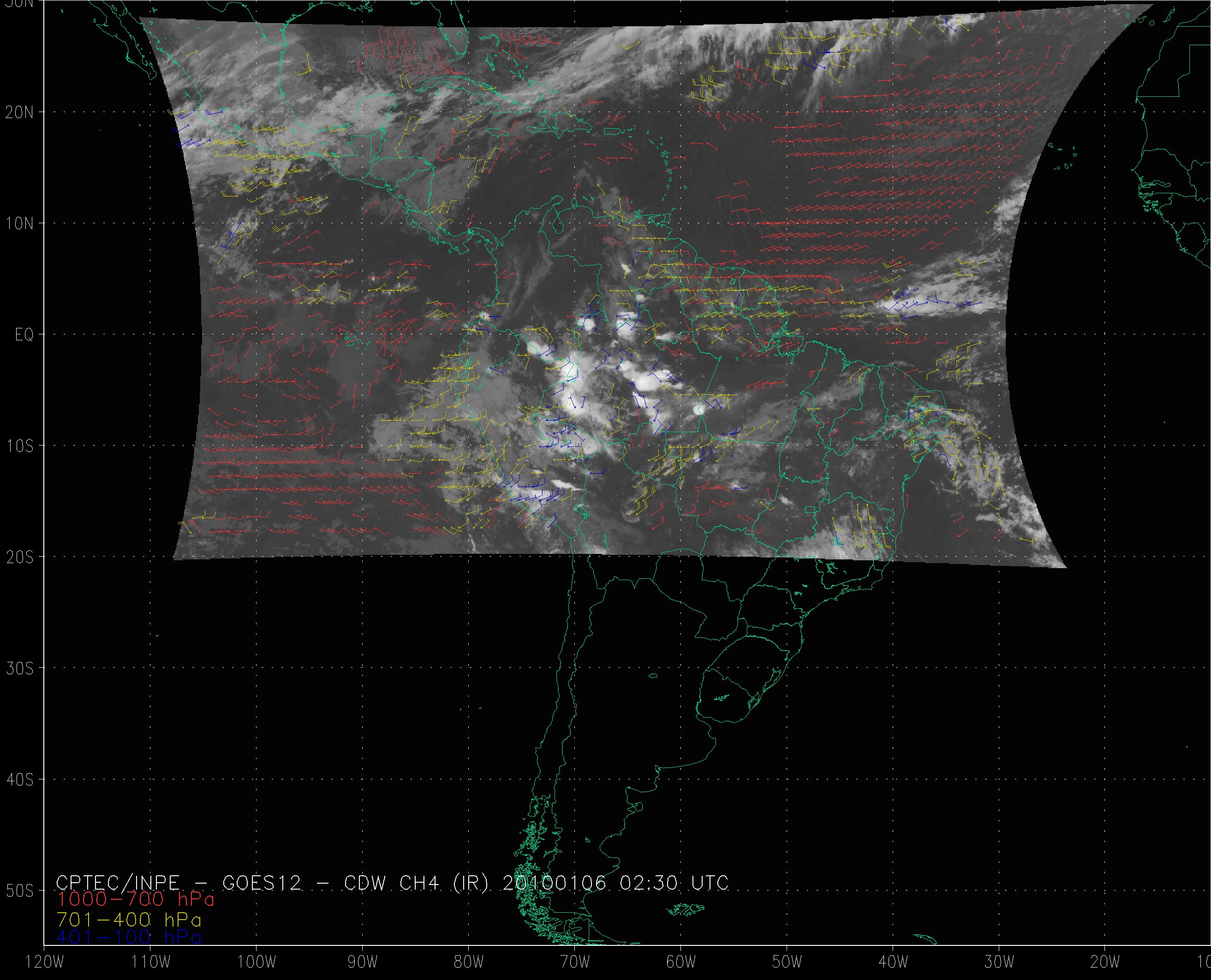
Task: Click the 10S latitude axis label
Action: click(19, 446)
